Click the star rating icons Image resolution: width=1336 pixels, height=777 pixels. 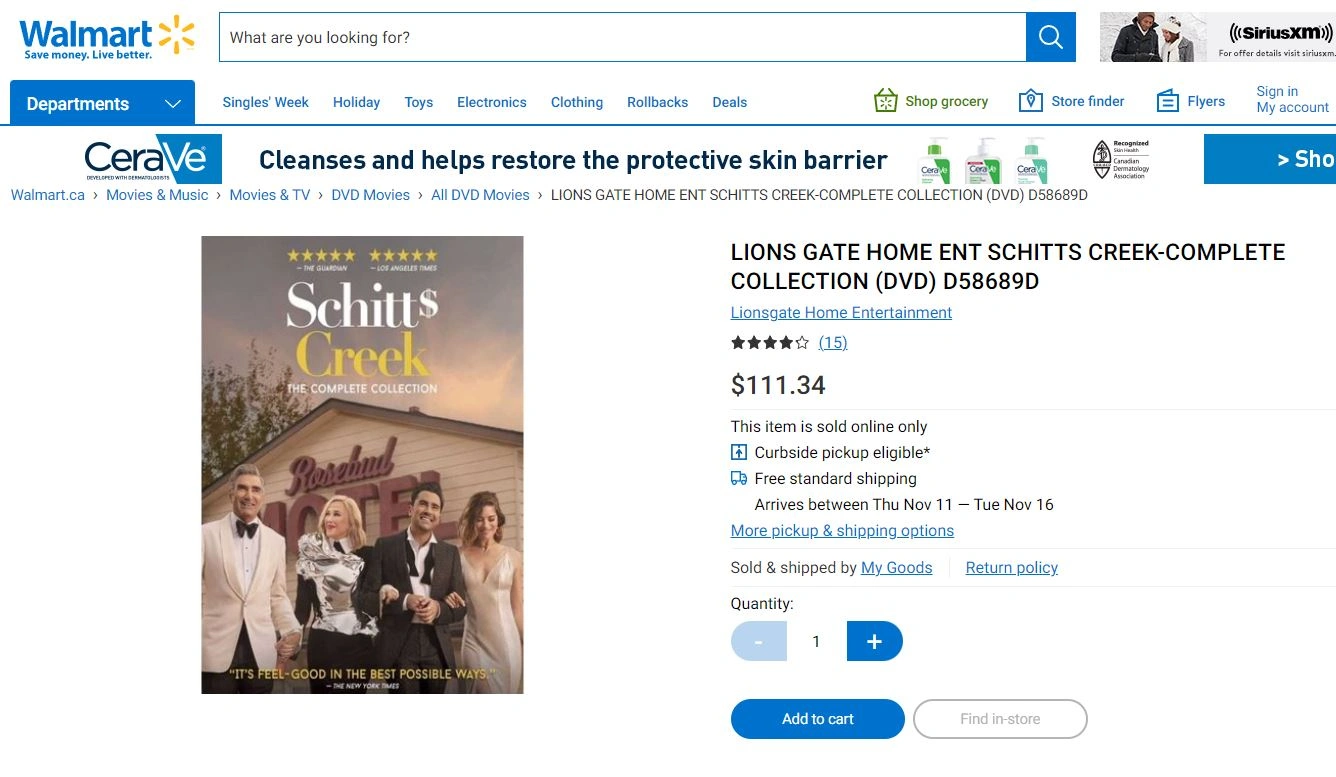(x=769, y=343)
